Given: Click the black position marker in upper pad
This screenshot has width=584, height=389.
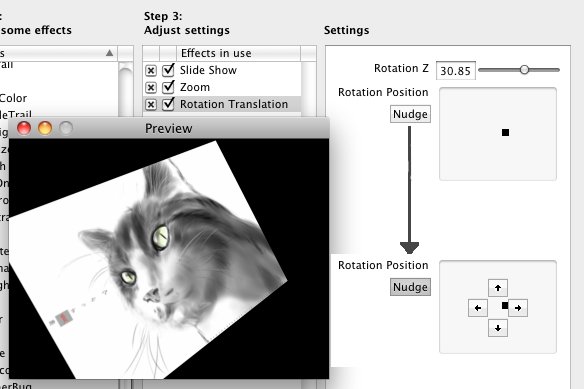Looking at the screenshot, I should tap(505, 132).
